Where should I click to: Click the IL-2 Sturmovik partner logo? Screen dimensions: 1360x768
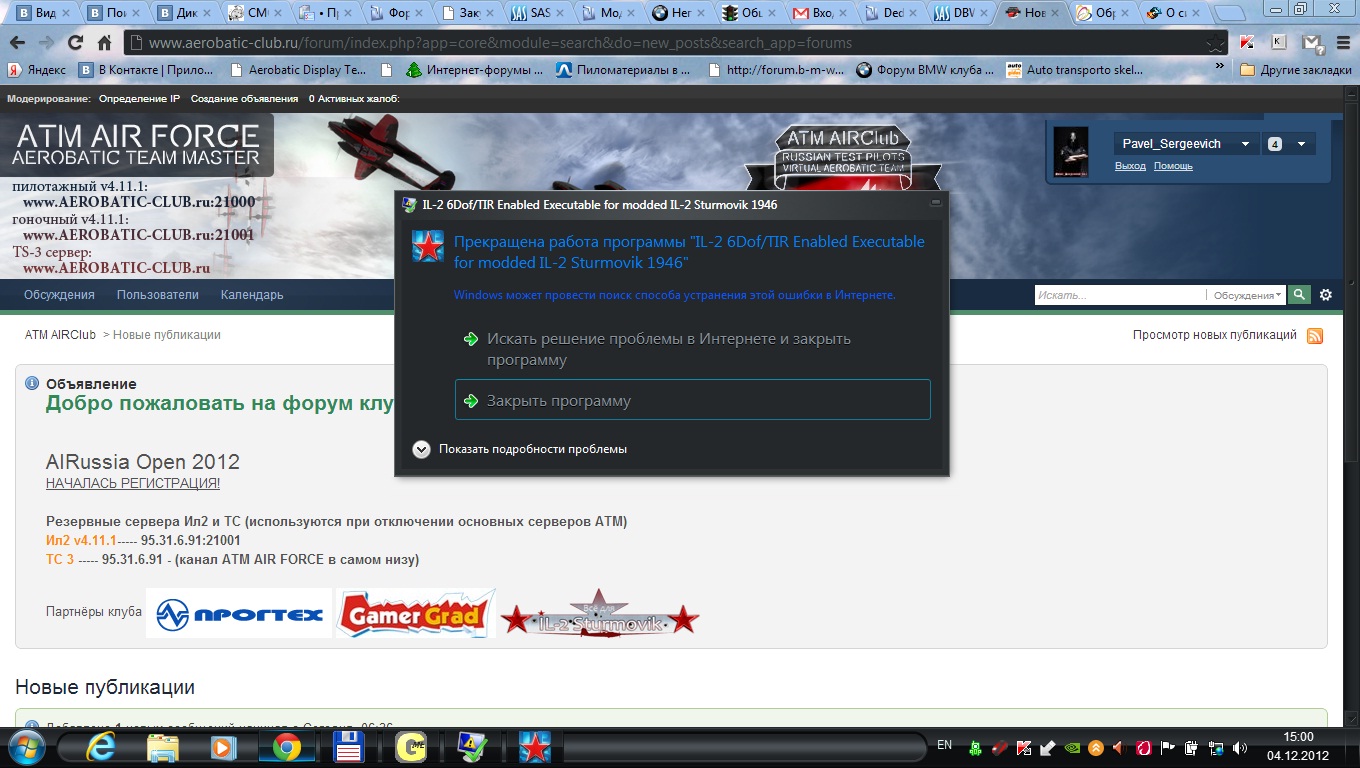(x=599, y=613)
